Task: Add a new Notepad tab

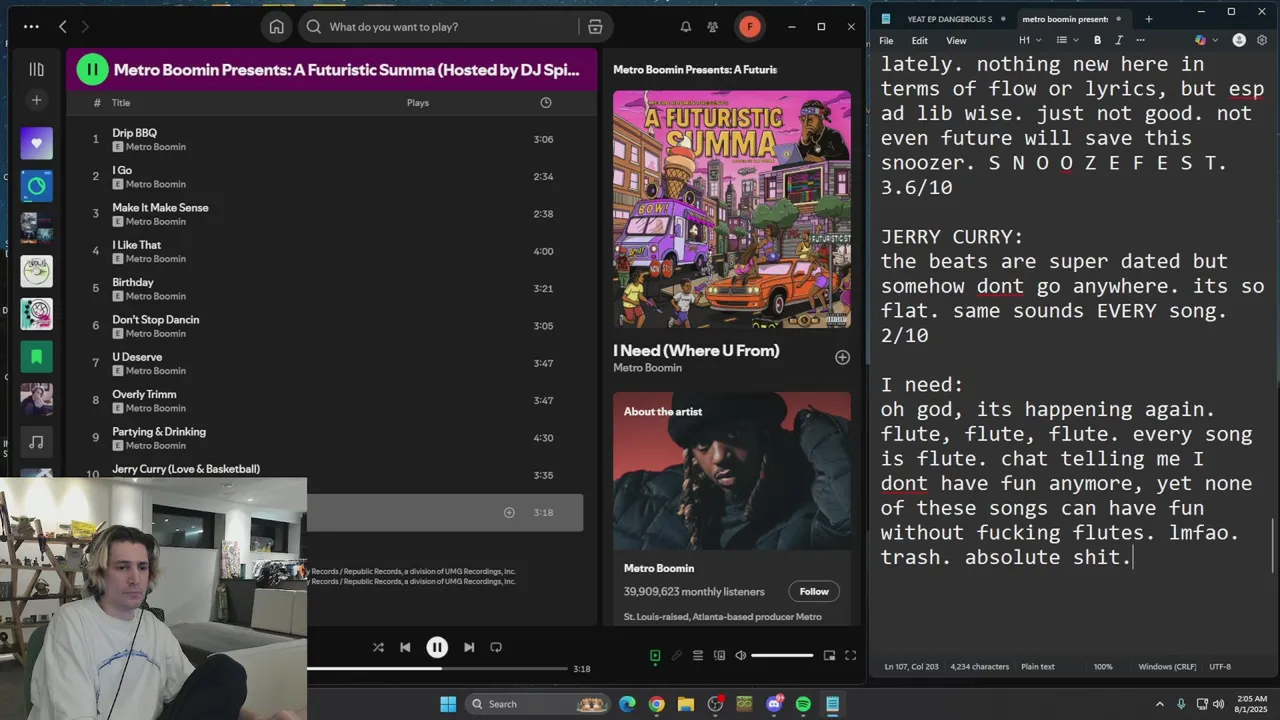Action: pos(1148,19)
